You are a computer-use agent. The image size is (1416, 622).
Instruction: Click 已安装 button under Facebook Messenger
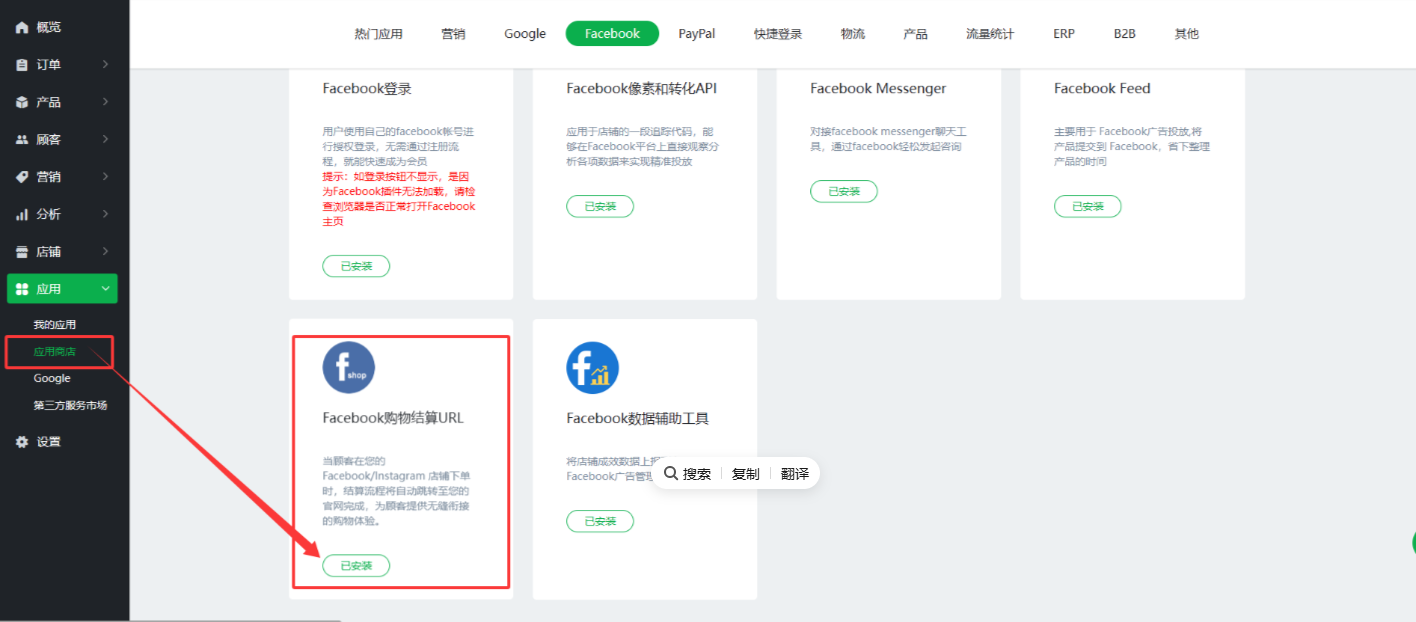click(x=843, y=191)
